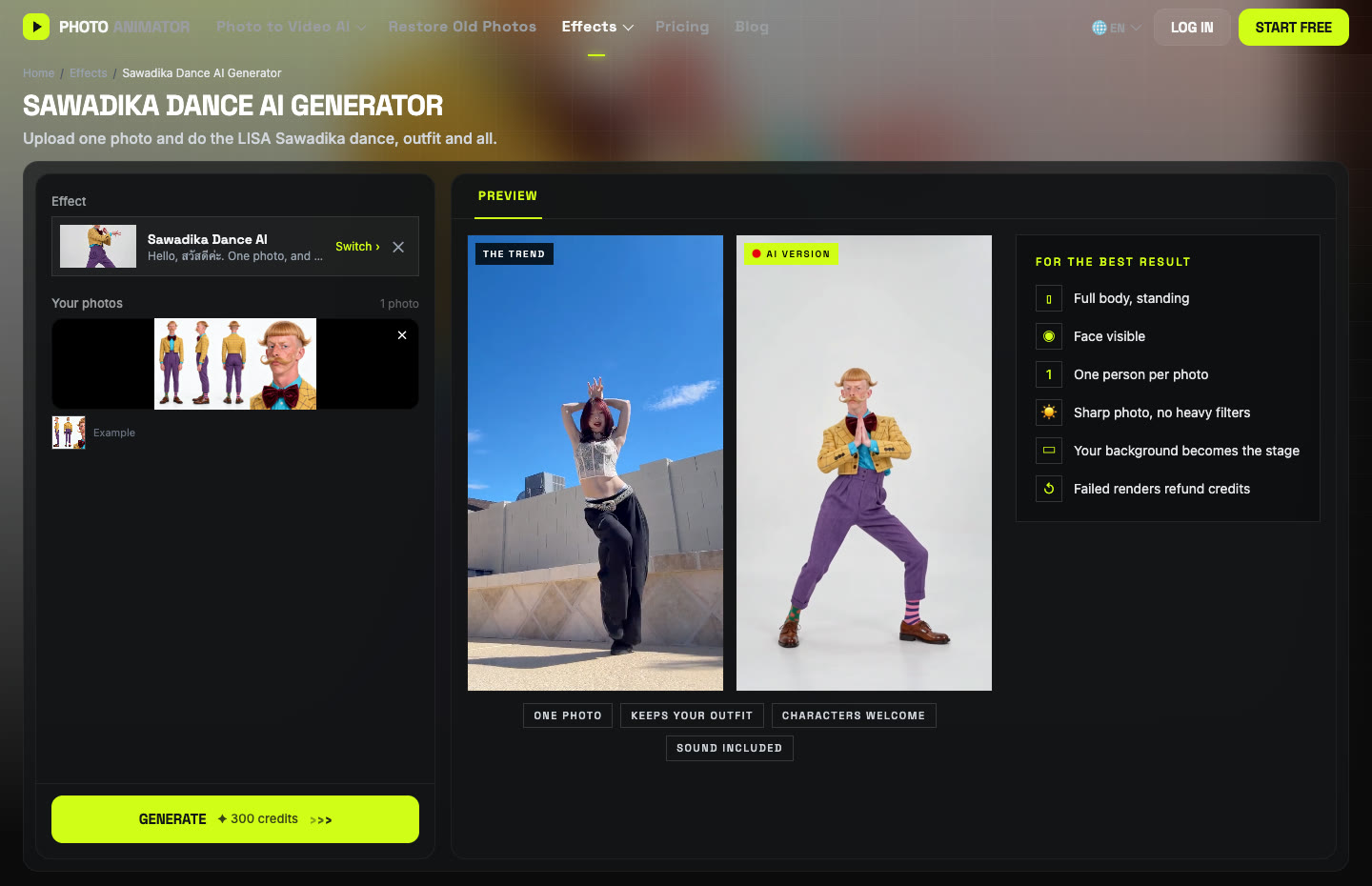Image resolution: width=1372 pixels, height=886 pixels.
Task: Click the Photo Animator play logo icon
Action: (36, 27)
